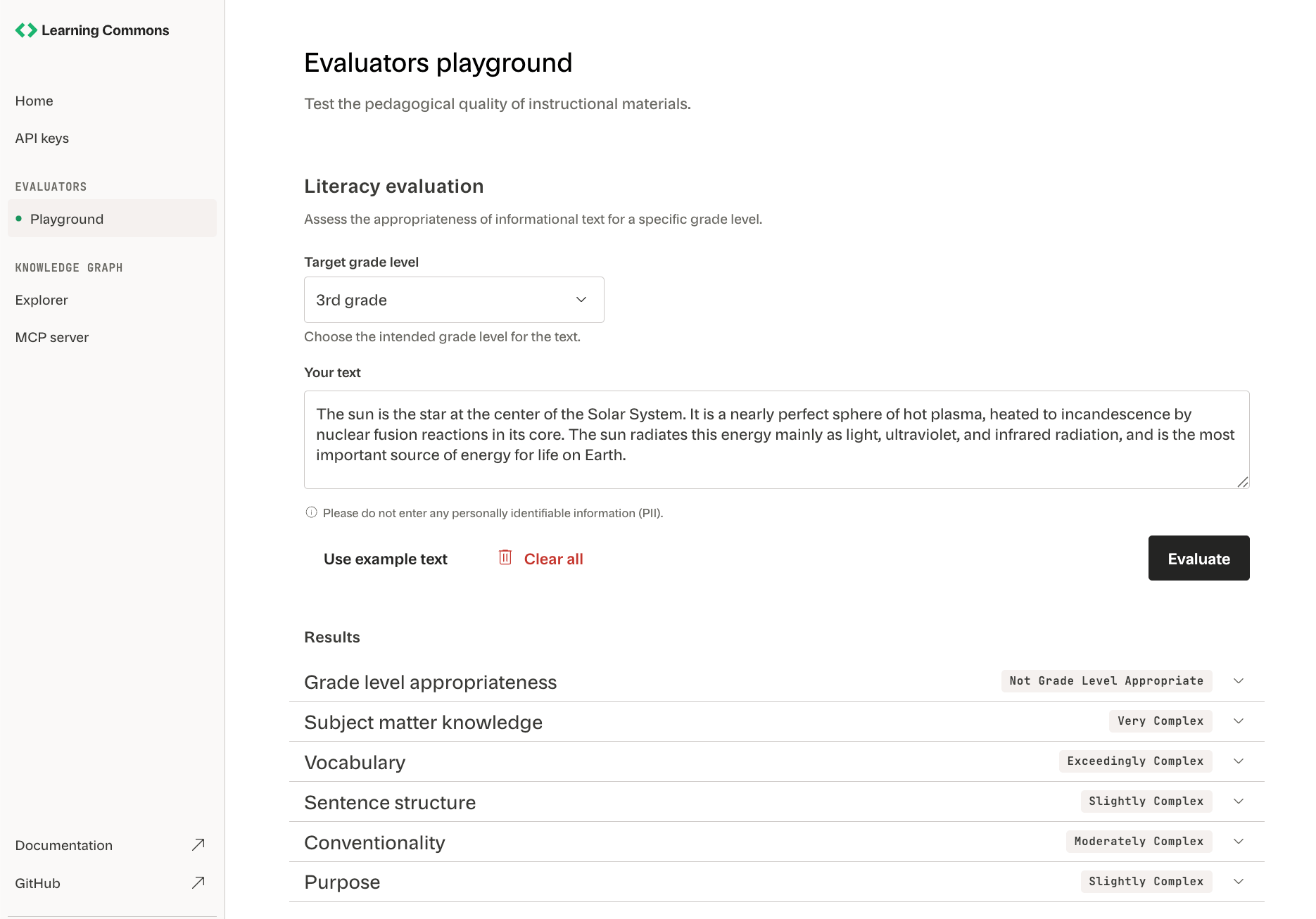Open the Target grade level dropdown
Screen dimensions: 1316x919
point(454,300)
